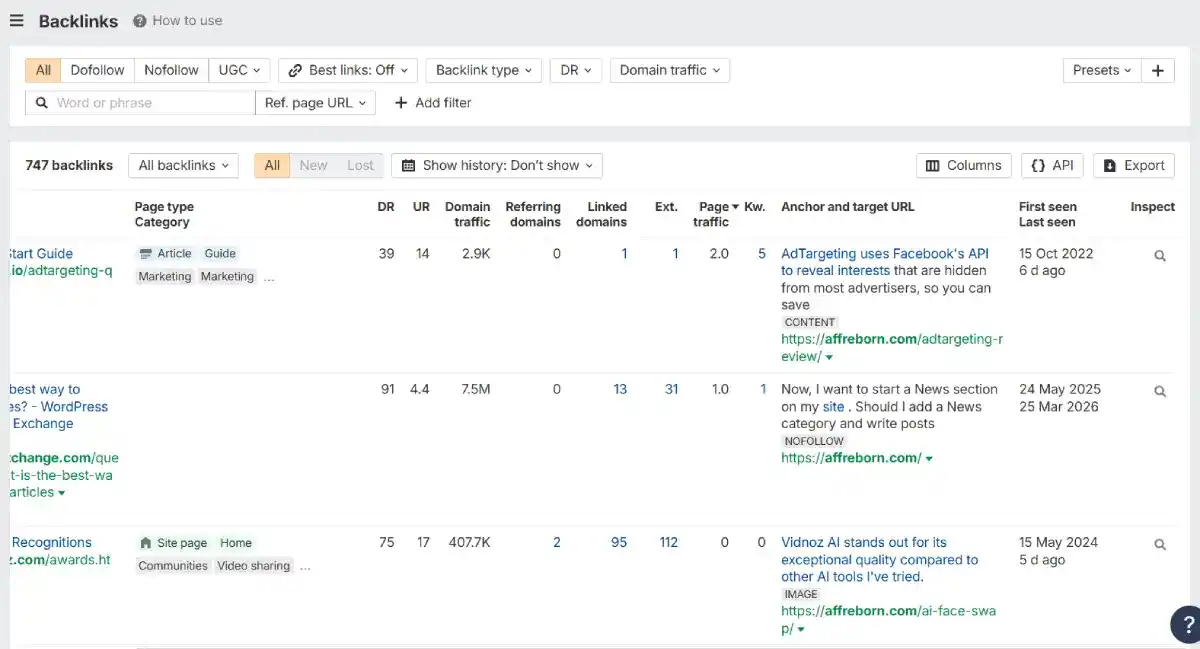The width and height of the screenshot is (1200, 649).
Task: Open the Presets dropdown
Action: pyautogui.click(x=1102, y=70)
